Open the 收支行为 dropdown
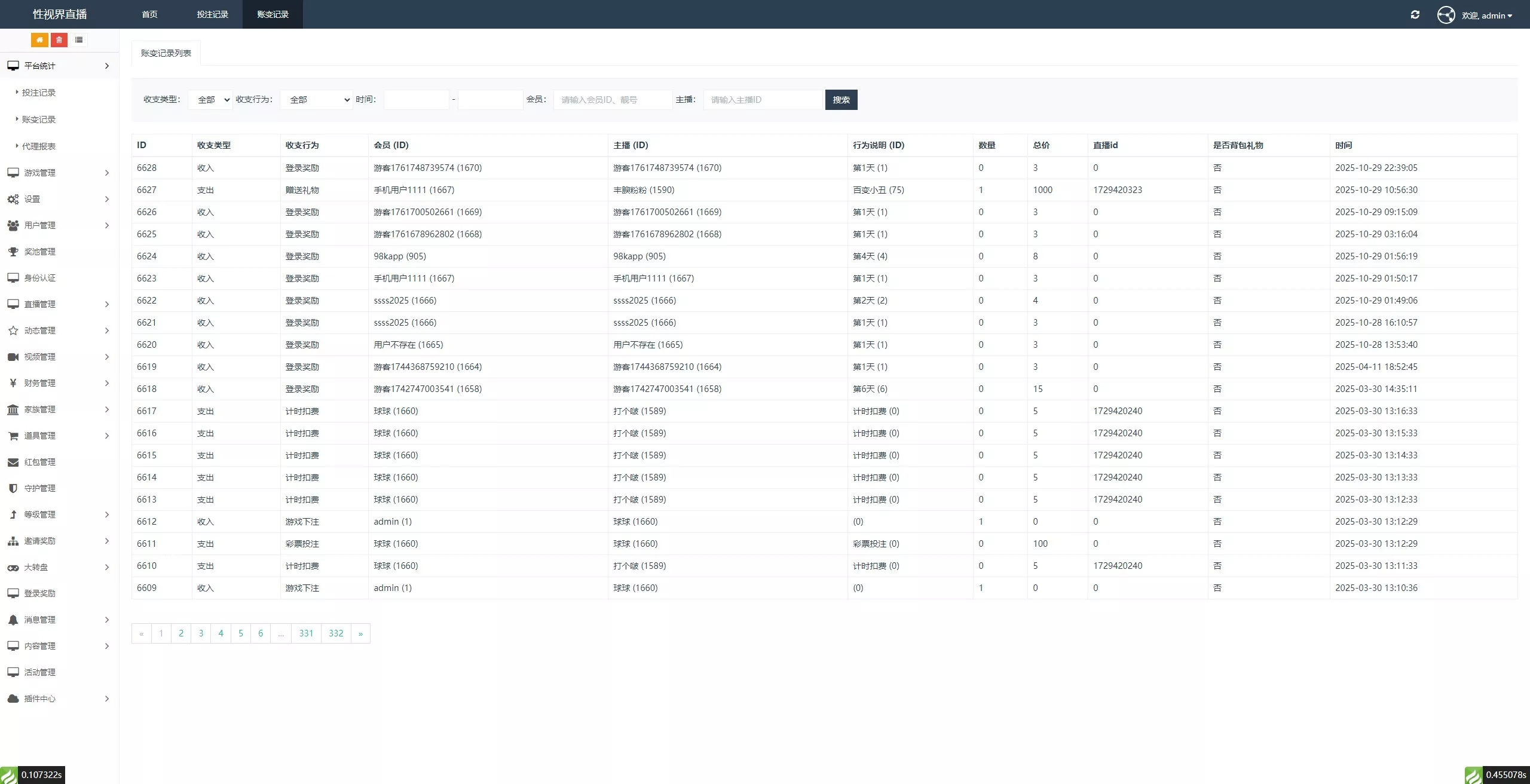Screen dimensions: 1530x784 click(316, 100)
